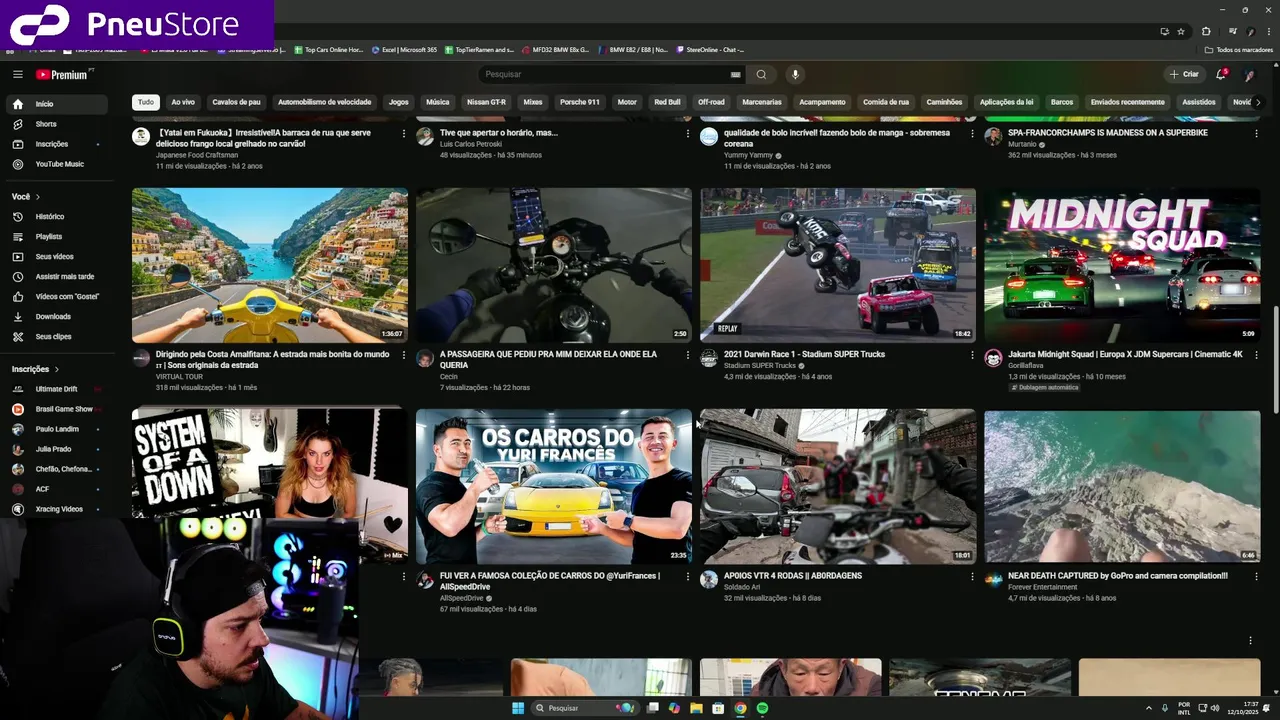Click the Windows taskbar Pesquisar search box

tap(585, 708)
